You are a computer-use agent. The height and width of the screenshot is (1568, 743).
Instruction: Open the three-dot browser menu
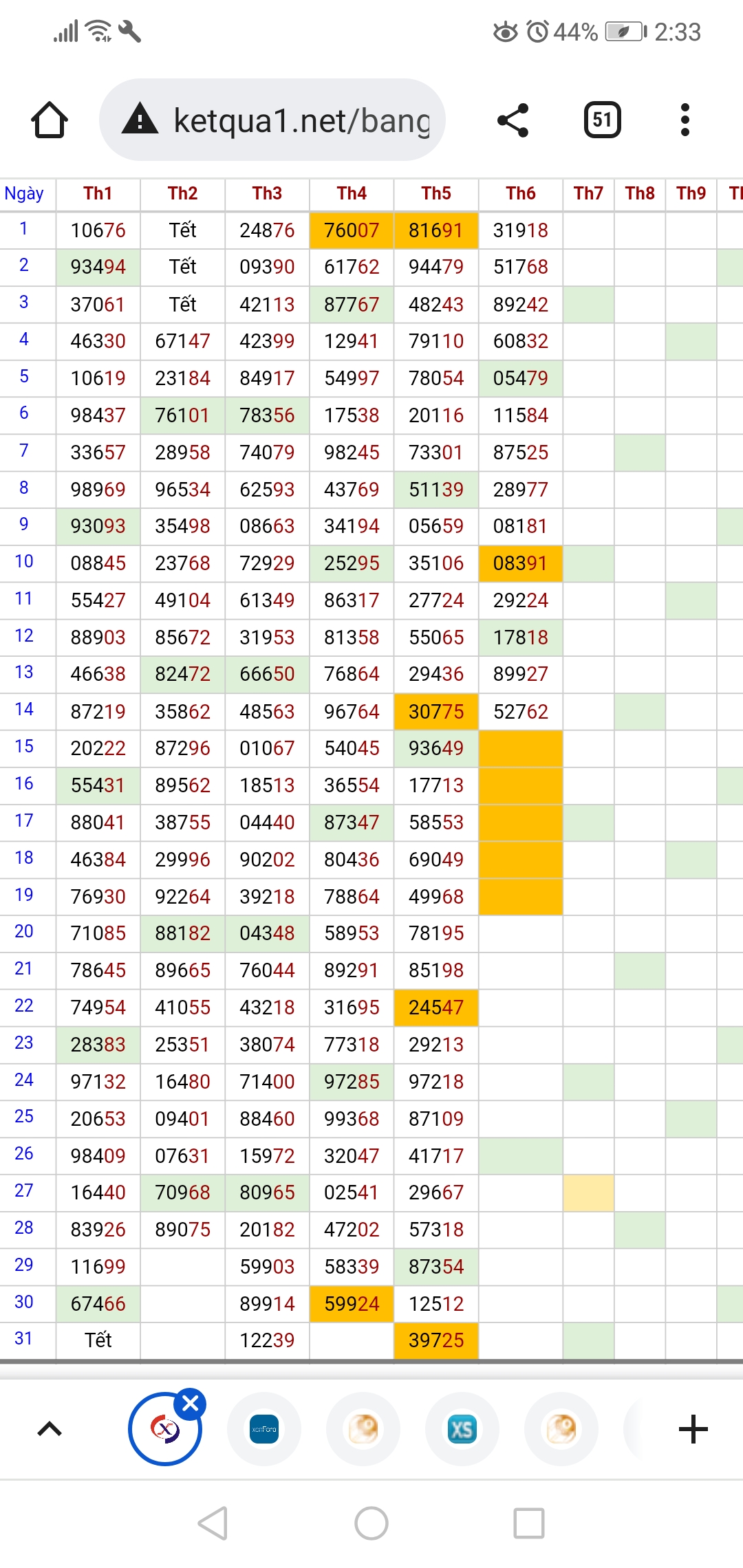685,120
